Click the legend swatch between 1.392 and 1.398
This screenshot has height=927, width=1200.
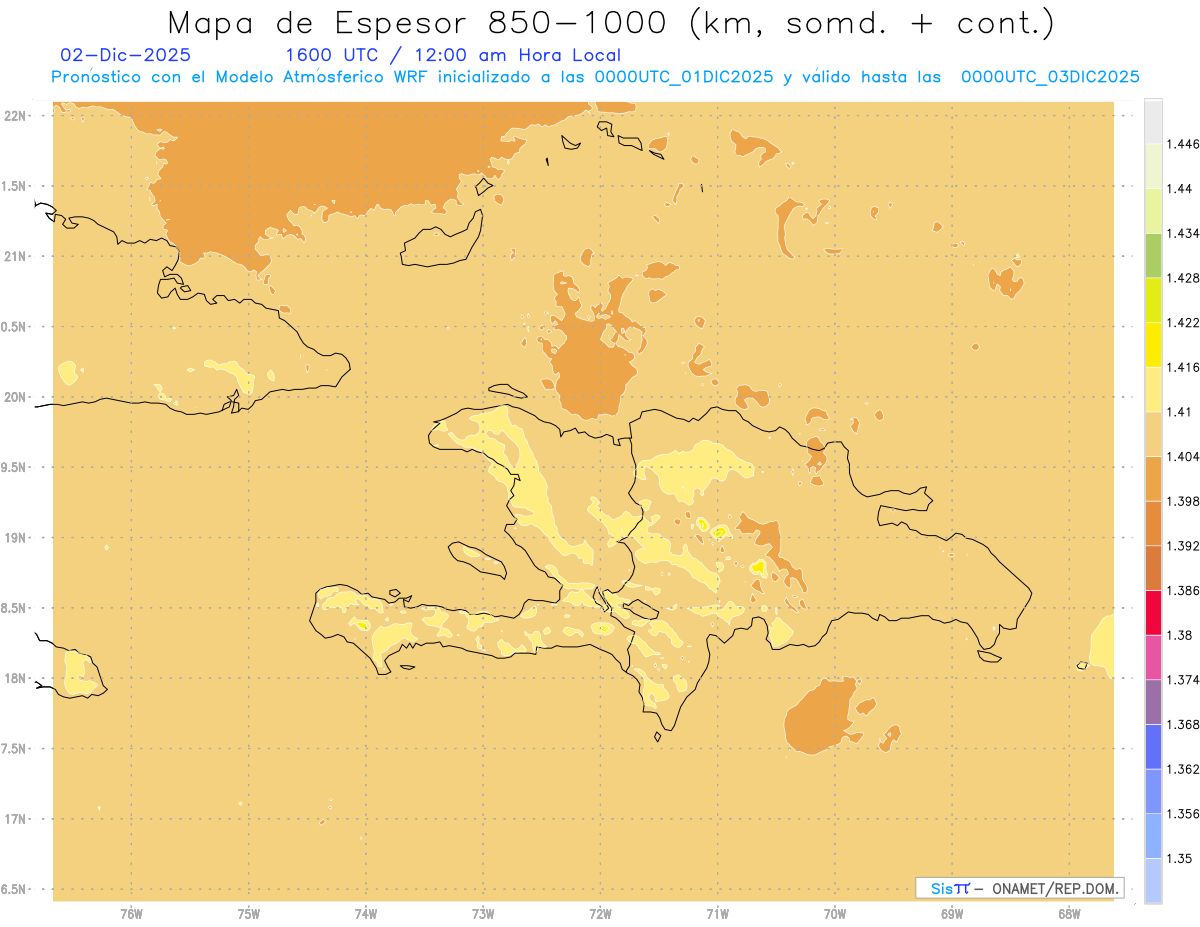point(1153,523)
